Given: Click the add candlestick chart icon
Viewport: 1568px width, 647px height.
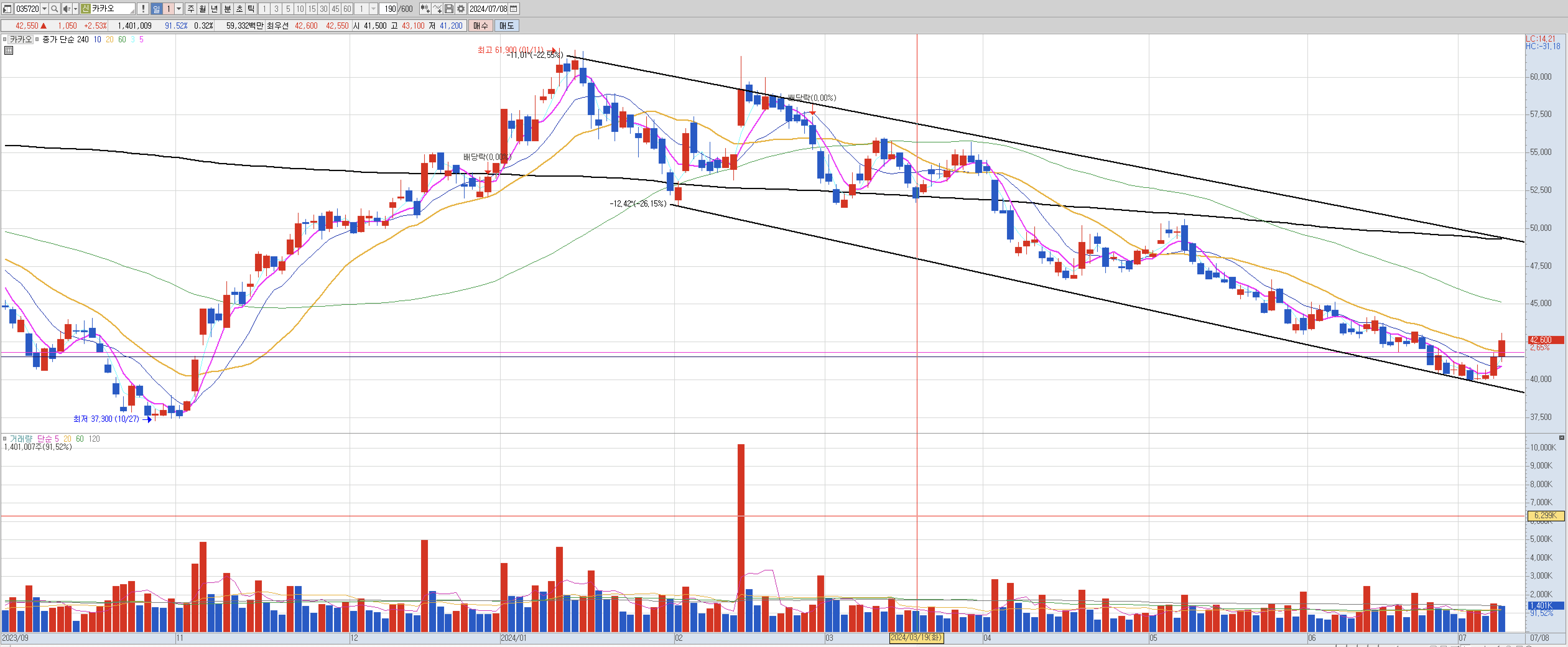Looking at the screenshot, I should click(425, 9).
